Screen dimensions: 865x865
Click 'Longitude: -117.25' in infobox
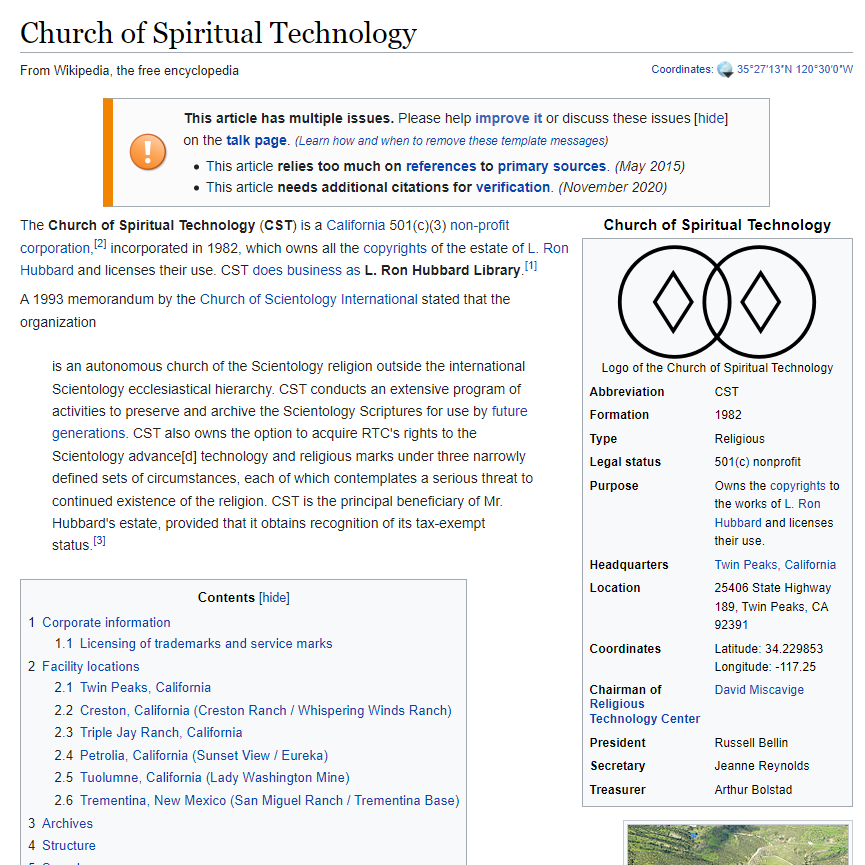[x=765, y=667]
